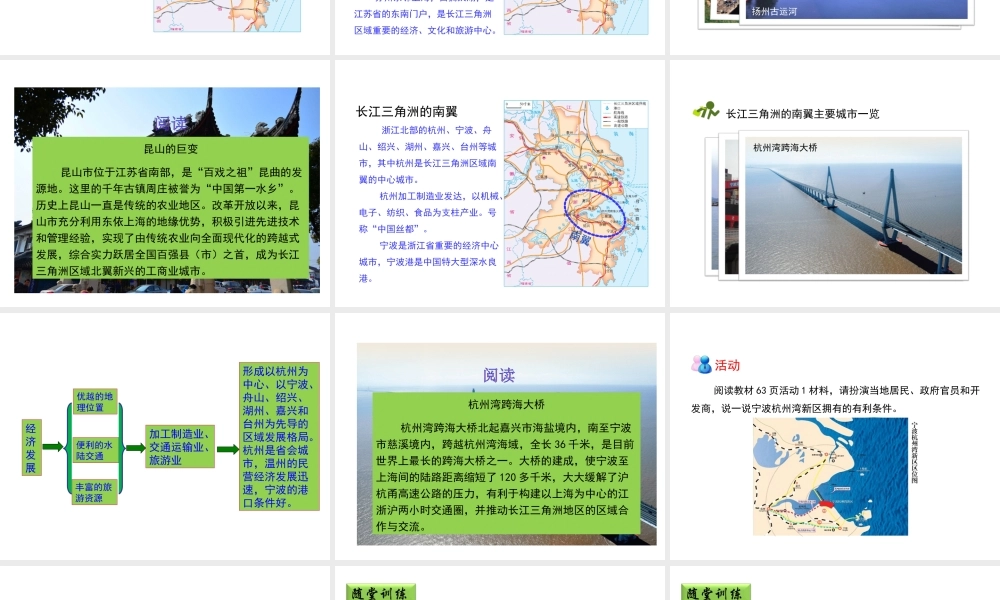Click the 加工制造业、交通运输业、旅游业 box
Screen dimensions: 1000x600
[x=179, y=446]
